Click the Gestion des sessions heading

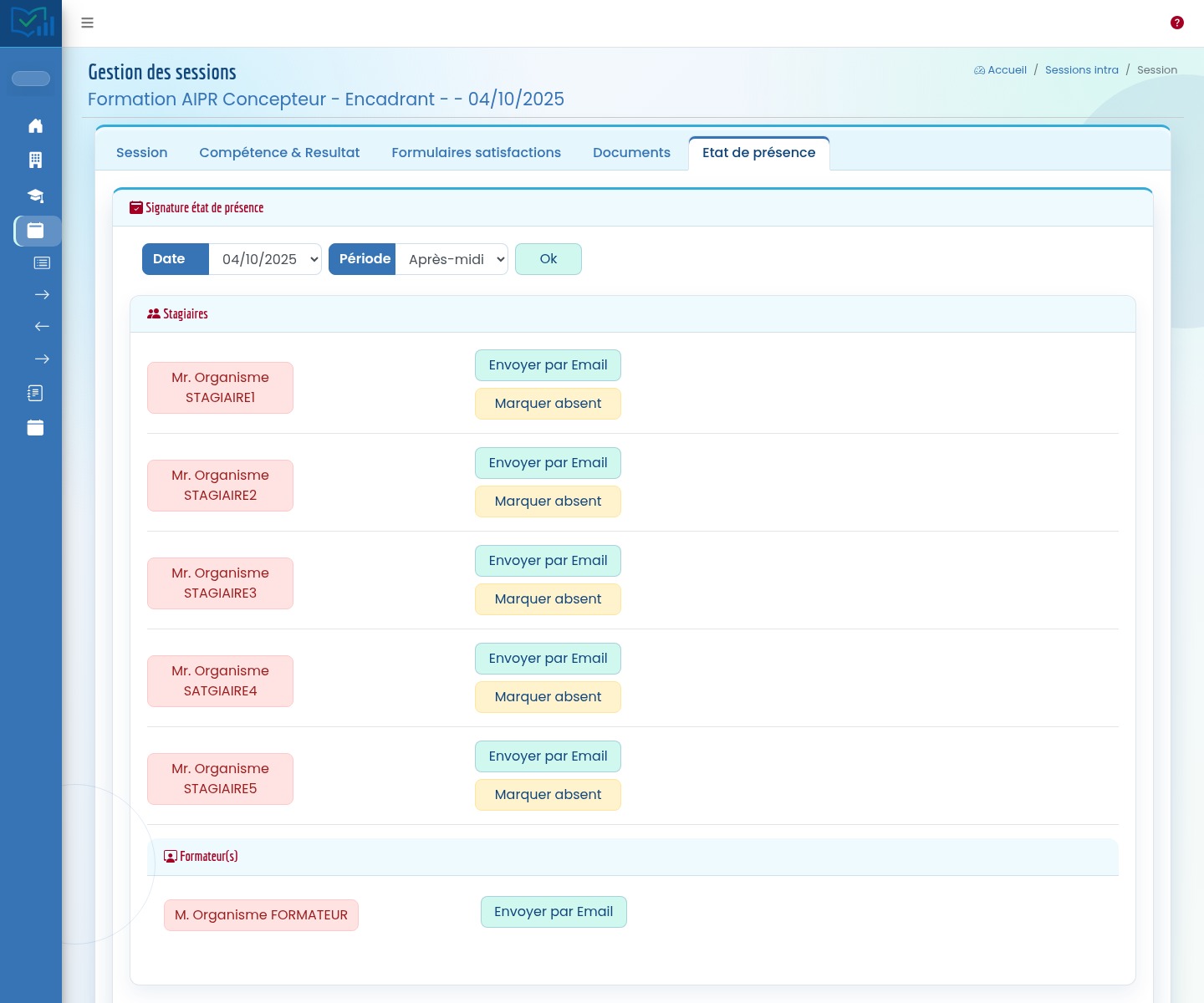click(162, 72)
